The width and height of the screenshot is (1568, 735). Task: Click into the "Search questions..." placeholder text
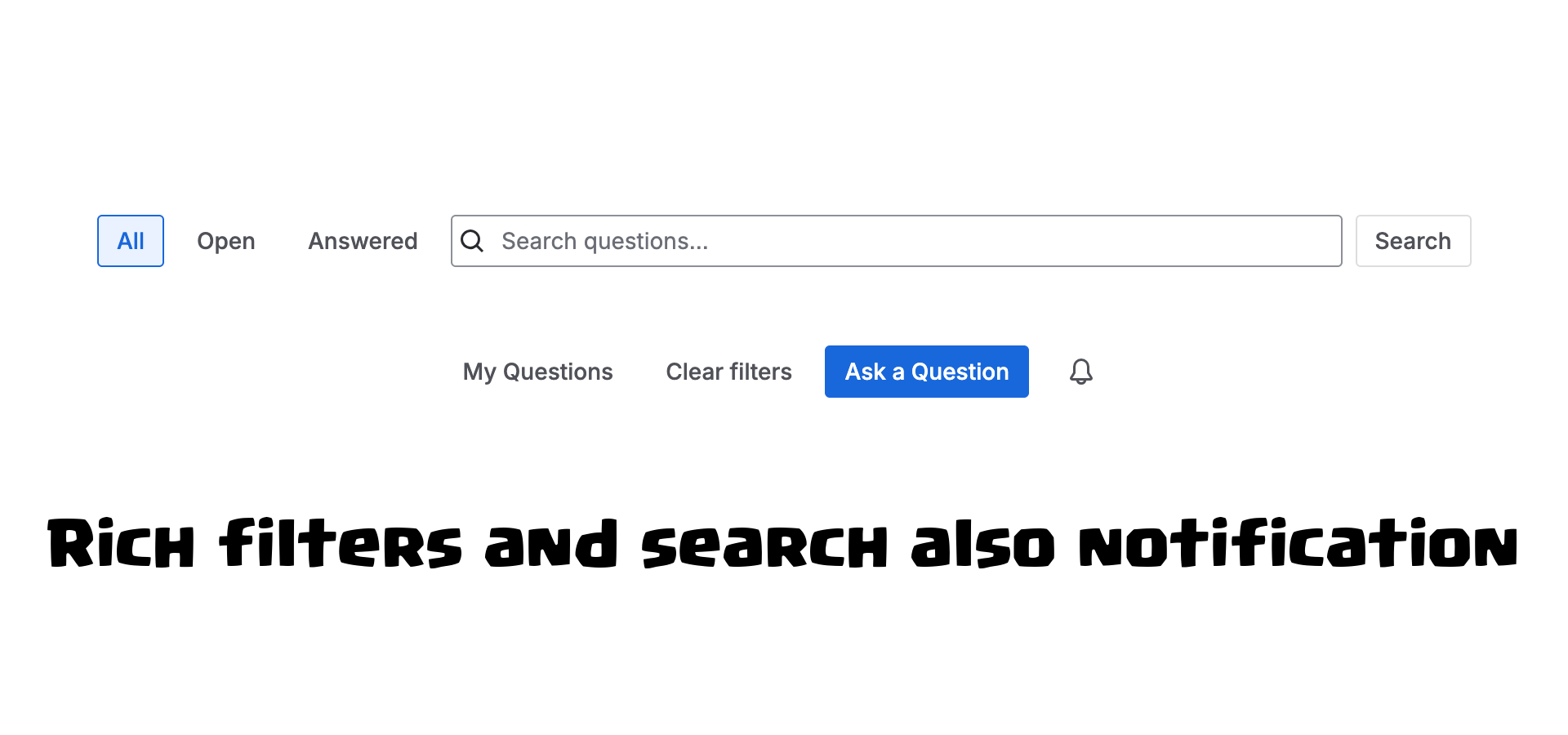[x=604, y=241]
